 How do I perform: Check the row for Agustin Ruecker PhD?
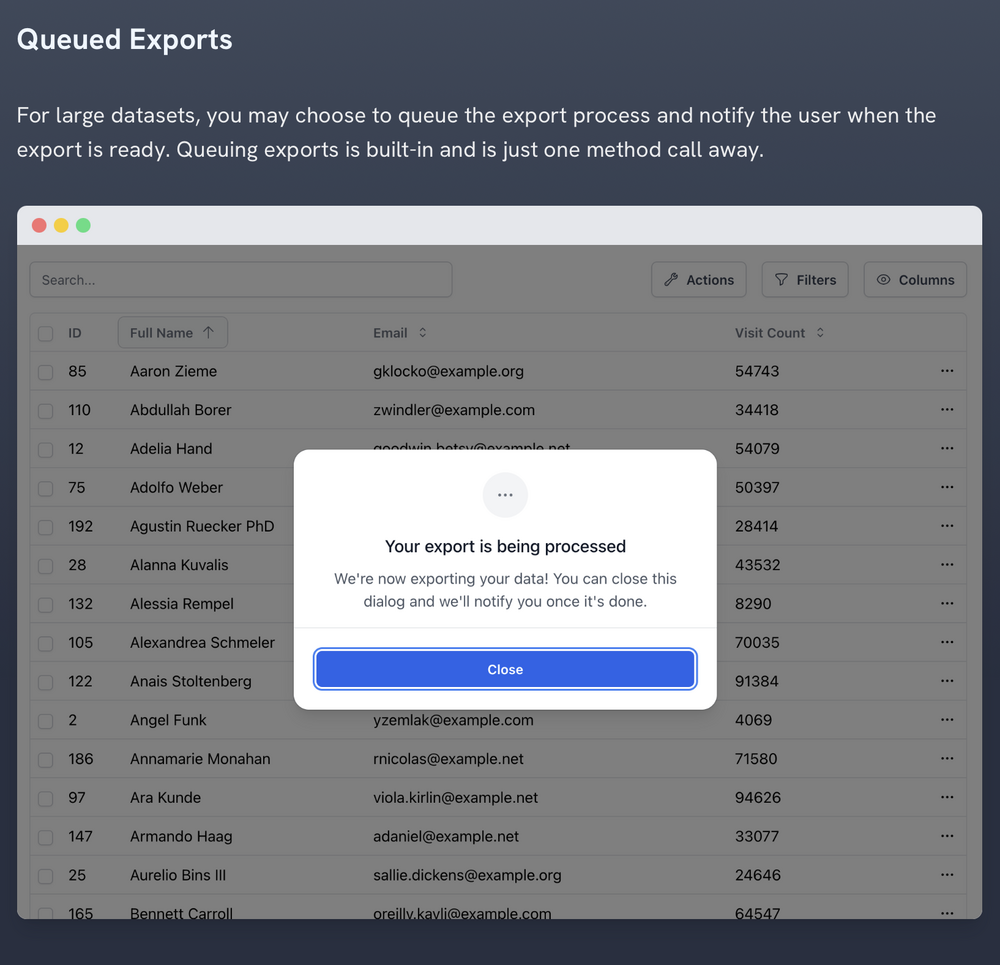(45, 527)
